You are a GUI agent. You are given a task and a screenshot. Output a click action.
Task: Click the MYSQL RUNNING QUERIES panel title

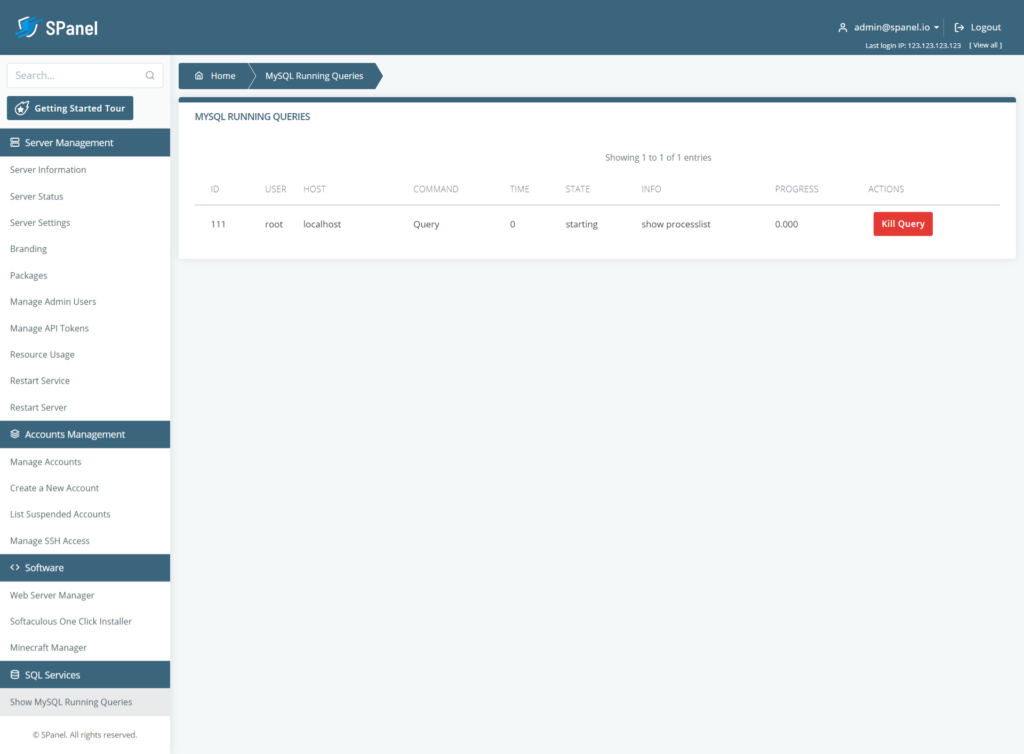pos(252,117)
